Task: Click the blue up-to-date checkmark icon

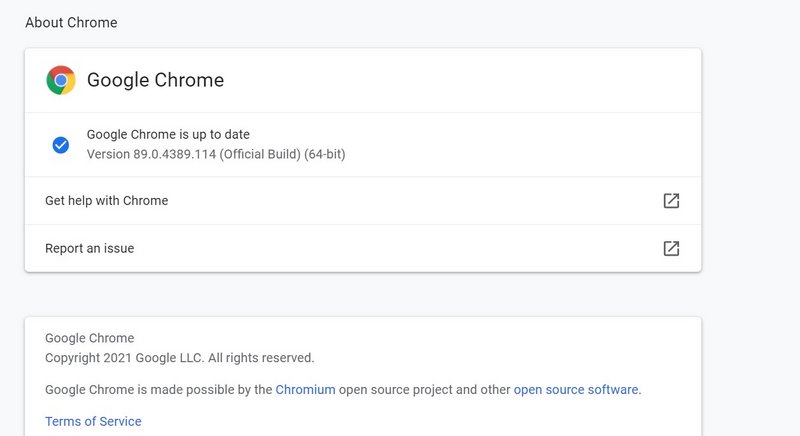Action: (x=61, y=145)
